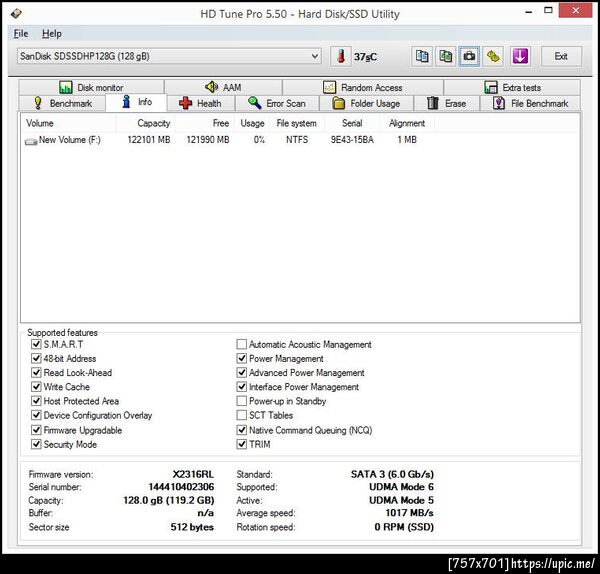Viewport: 600px width, 574px height.
Task: Switch to the File Benchmark tab
Action: [530, 103]
